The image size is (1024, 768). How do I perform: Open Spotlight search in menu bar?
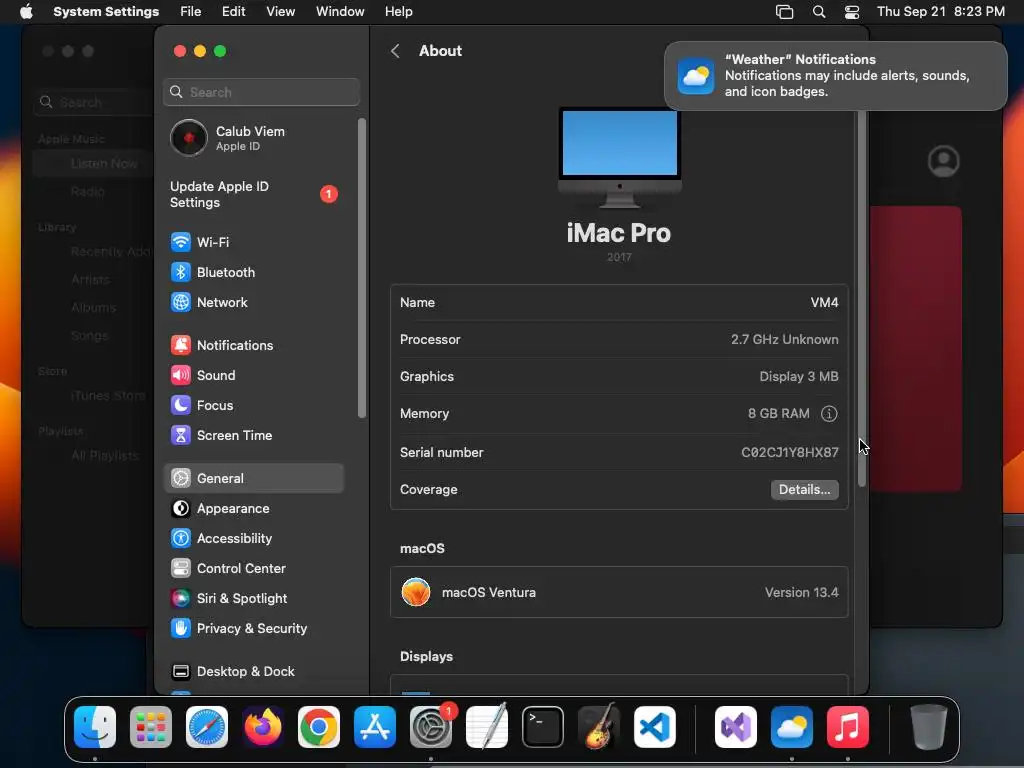pos(819,12)
